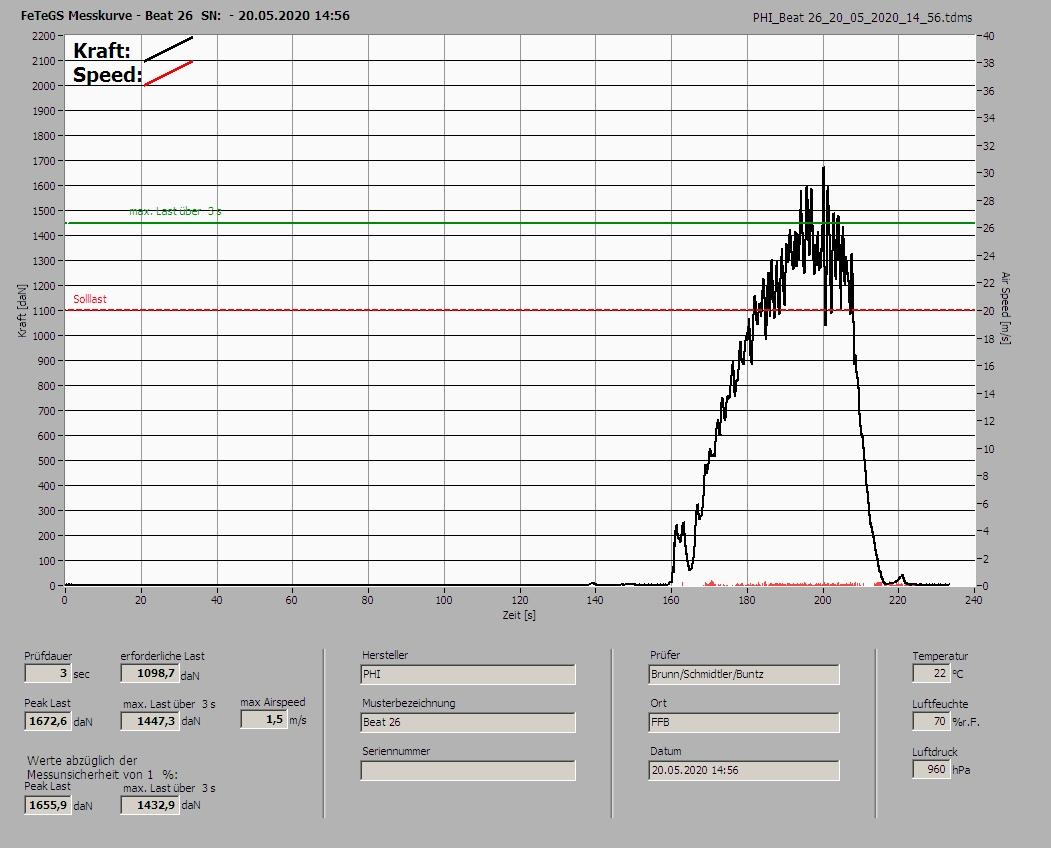Click the max Airspeed field 1,5
The width and height of the screenshot is (1051, 848).
pyautogui.click(x=264, y=719)
